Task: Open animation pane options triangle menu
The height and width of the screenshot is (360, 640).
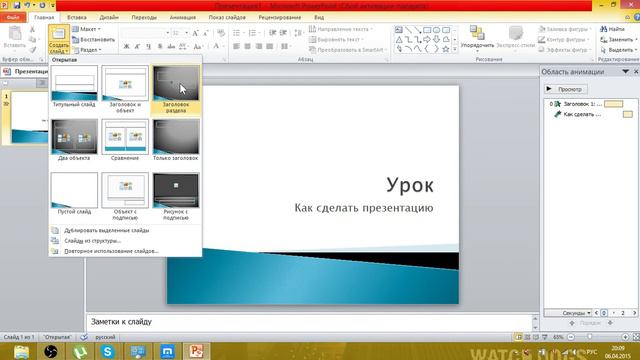Action: (x=625, y=71)
